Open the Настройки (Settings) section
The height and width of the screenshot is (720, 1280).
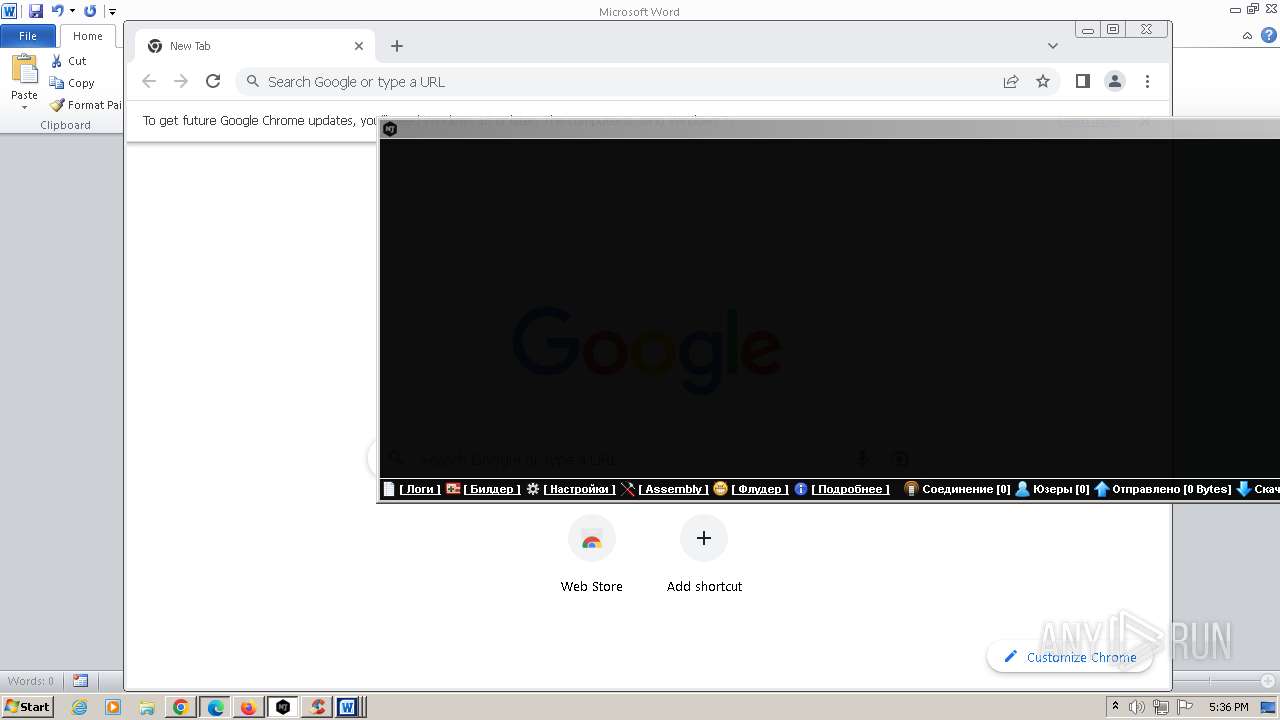click(x=580, y=489)
